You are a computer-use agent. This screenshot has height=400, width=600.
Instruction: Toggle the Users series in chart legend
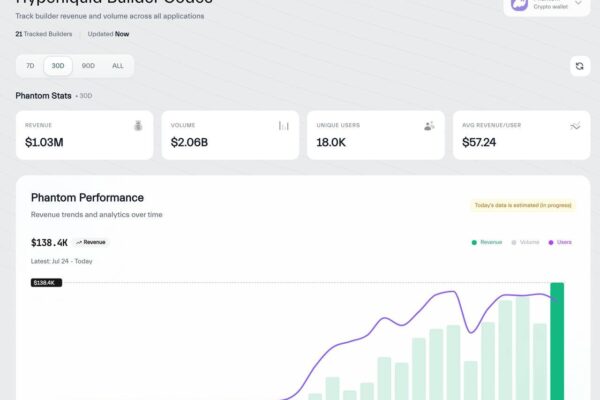coord(560,242)
